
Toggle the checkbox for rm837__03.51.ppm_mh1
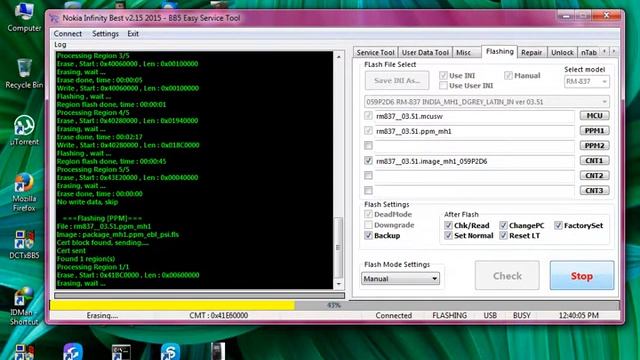[368, 131]
